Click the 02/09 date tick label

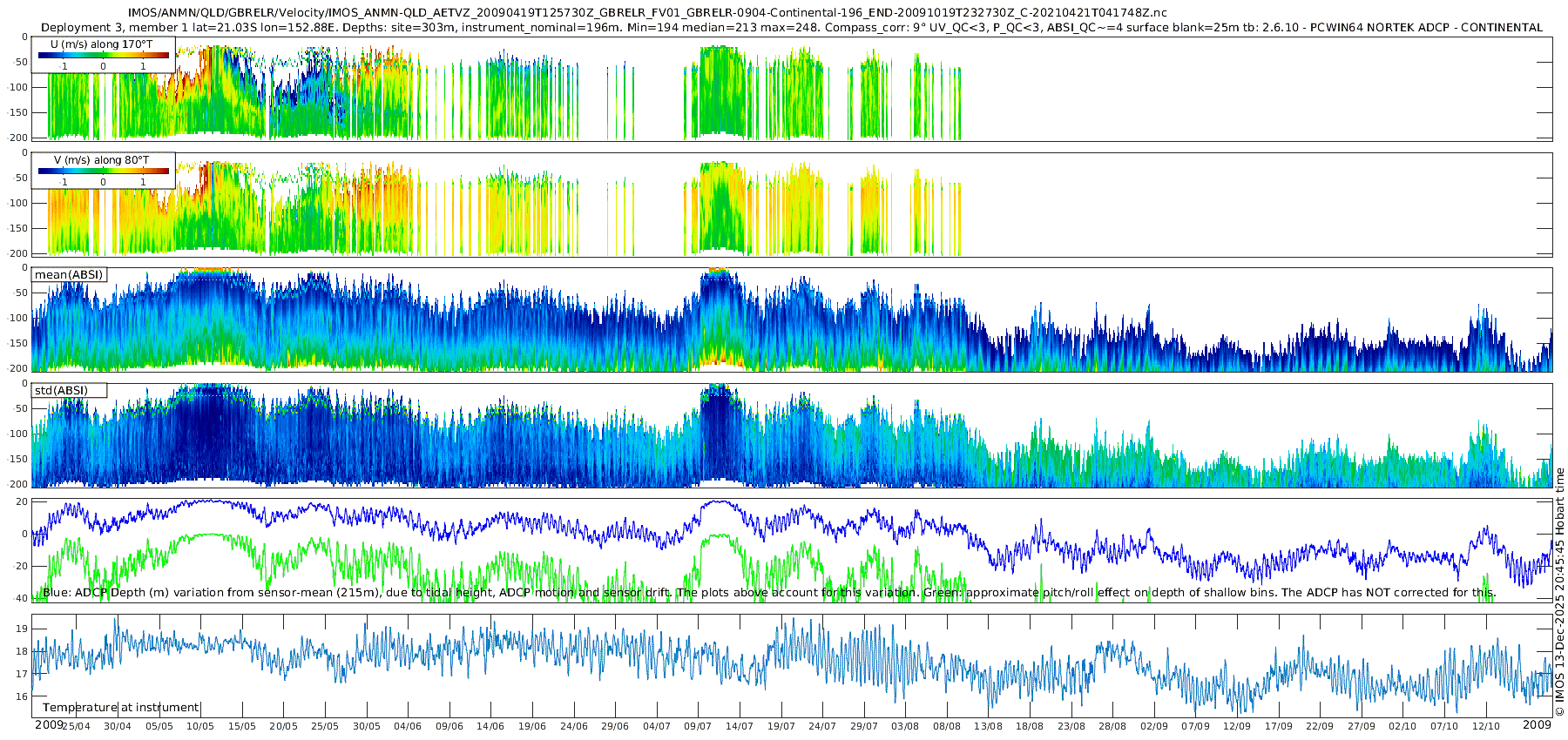click(x=1154, y=727)
